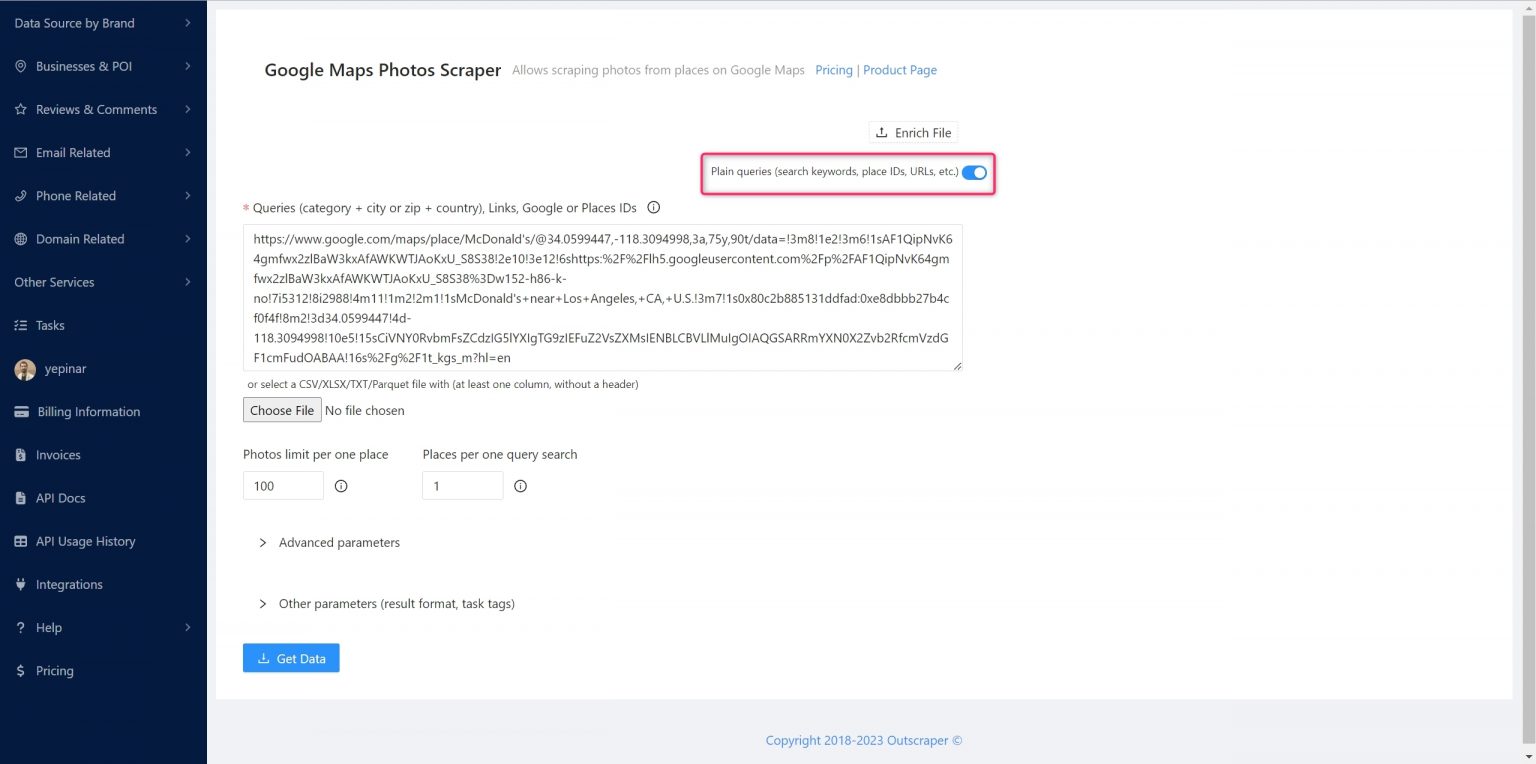Open the Data Source by Brand menu
Image resolution: width=1536 pixels, height=764 pixels.
point(72,22)
